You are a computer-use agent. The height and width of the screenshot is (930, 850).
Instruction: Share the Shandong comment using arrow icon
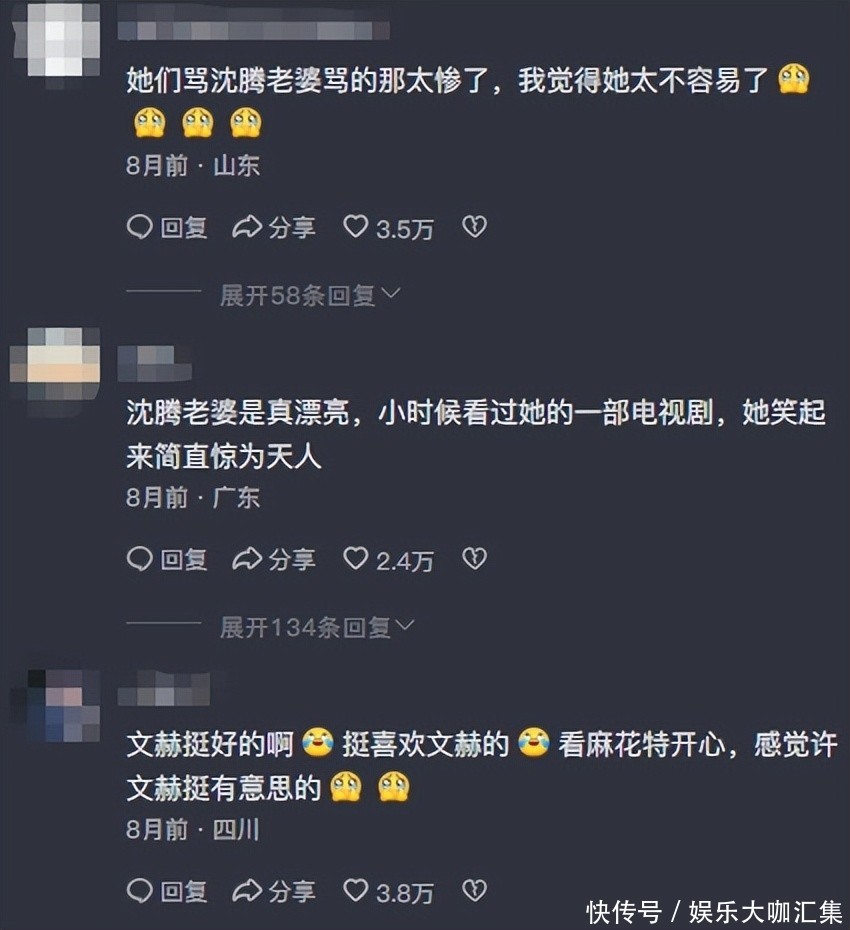click(x=246, y=227)
